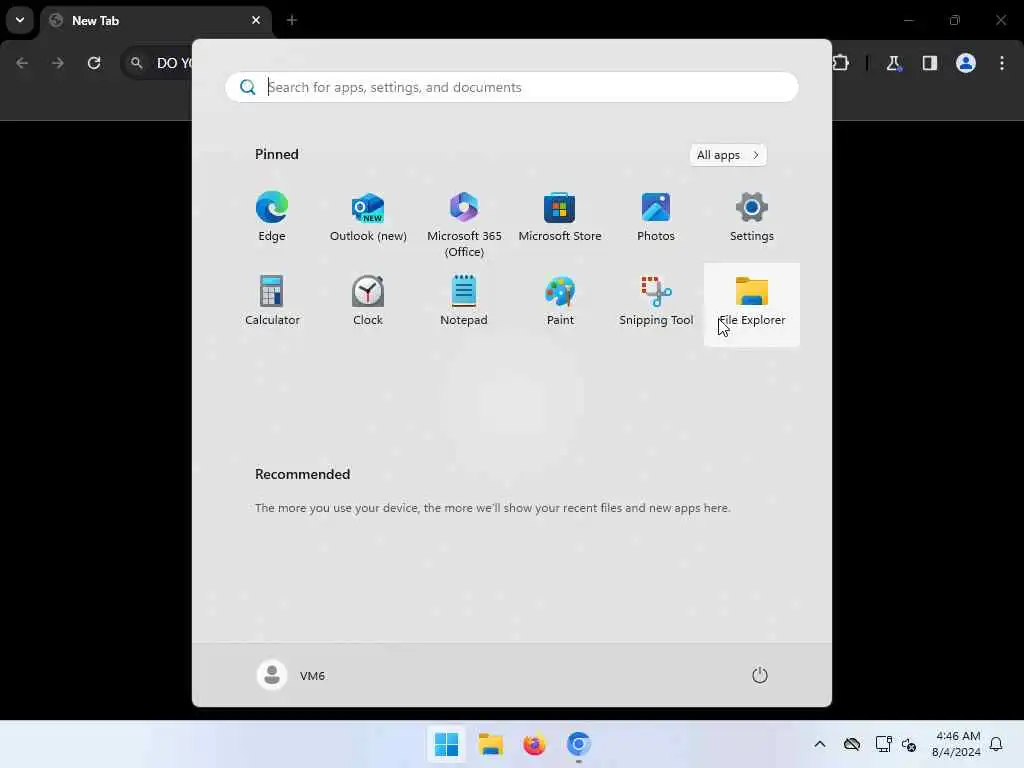The height and width of the screenshot is (768, 1024).
Task: Open File Explorer from the taskbar
Action: point(490,744)
